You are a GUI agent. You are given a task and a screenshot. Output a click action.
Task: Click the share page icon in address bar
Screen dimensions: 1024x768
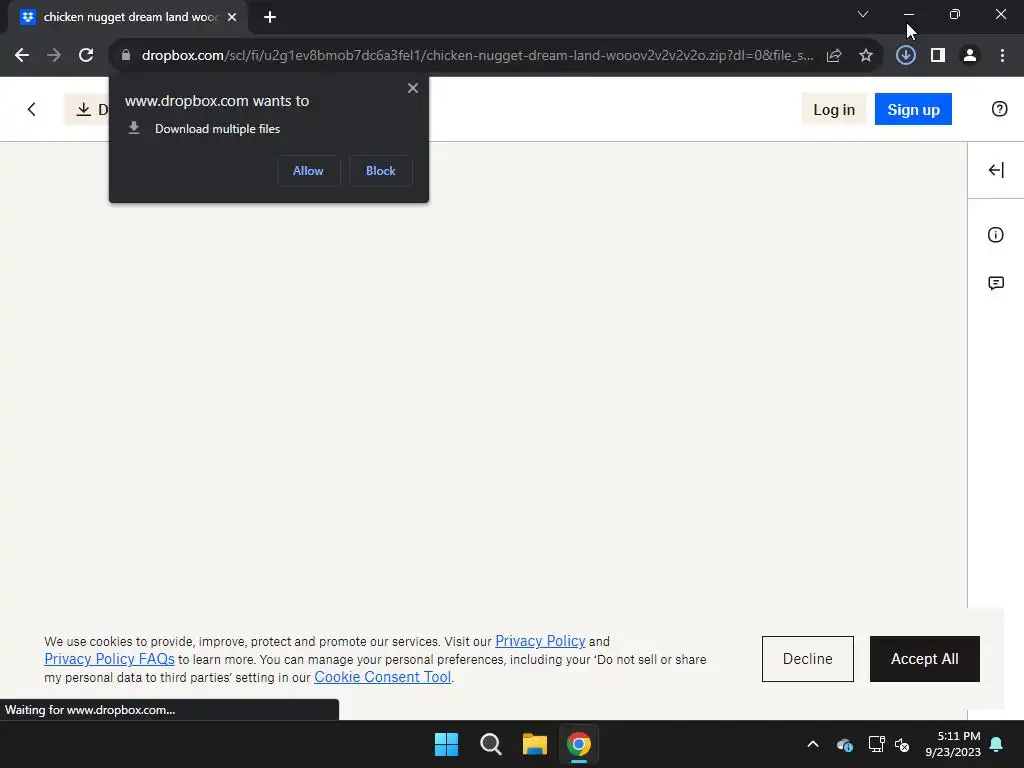point(834,56)
